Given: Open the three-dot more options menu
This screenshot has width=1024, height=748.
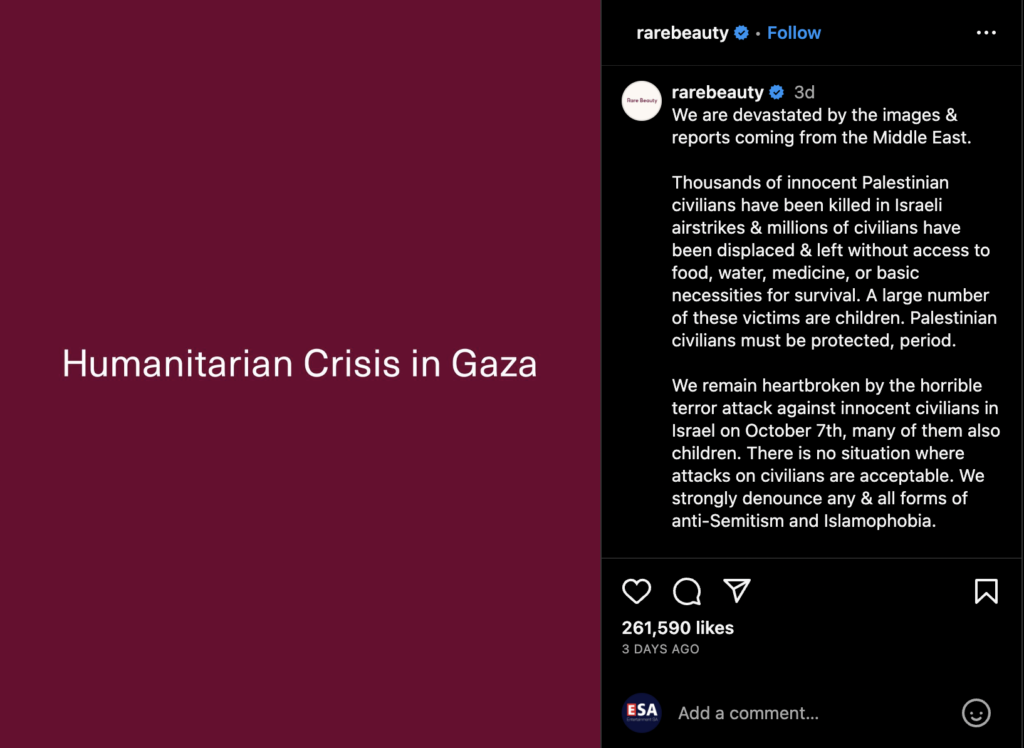Looking at the screenshot, I should [985, 33].
